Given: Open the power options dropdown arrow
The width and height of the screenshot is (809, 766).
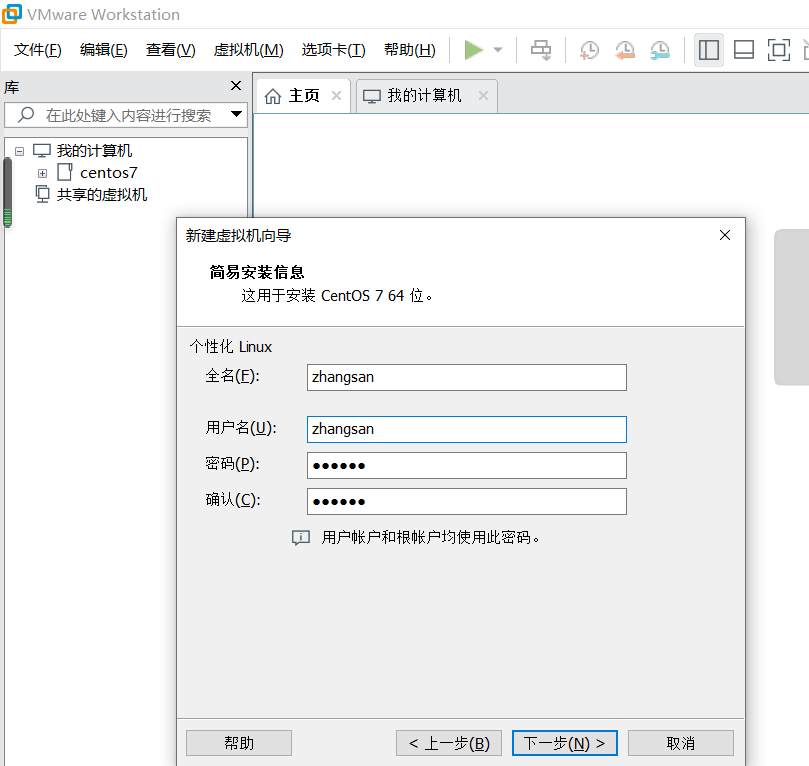Looking at the screenshot, I should tap(498, 50).
